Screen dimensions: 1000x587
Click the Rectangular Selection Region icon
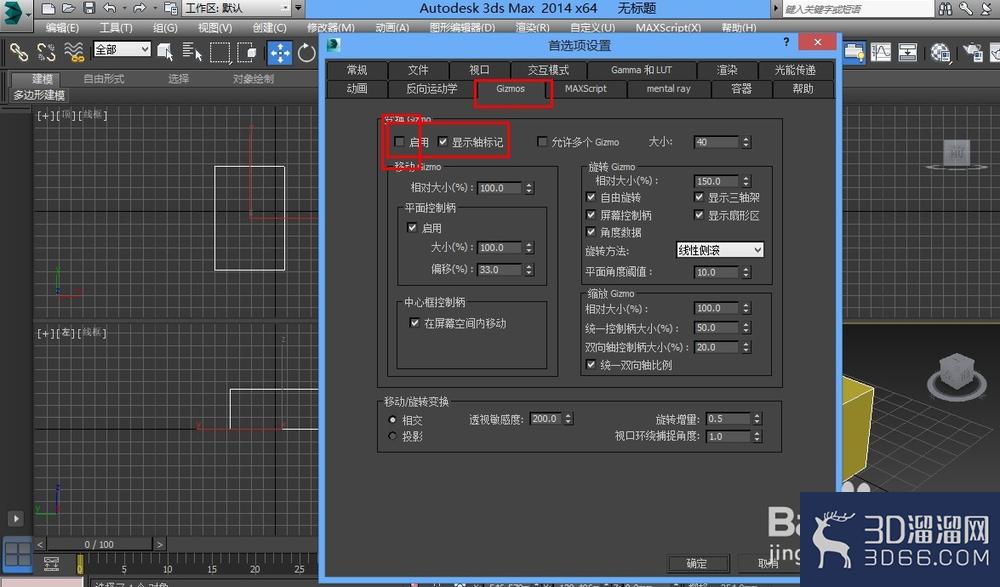pos(220,52)
